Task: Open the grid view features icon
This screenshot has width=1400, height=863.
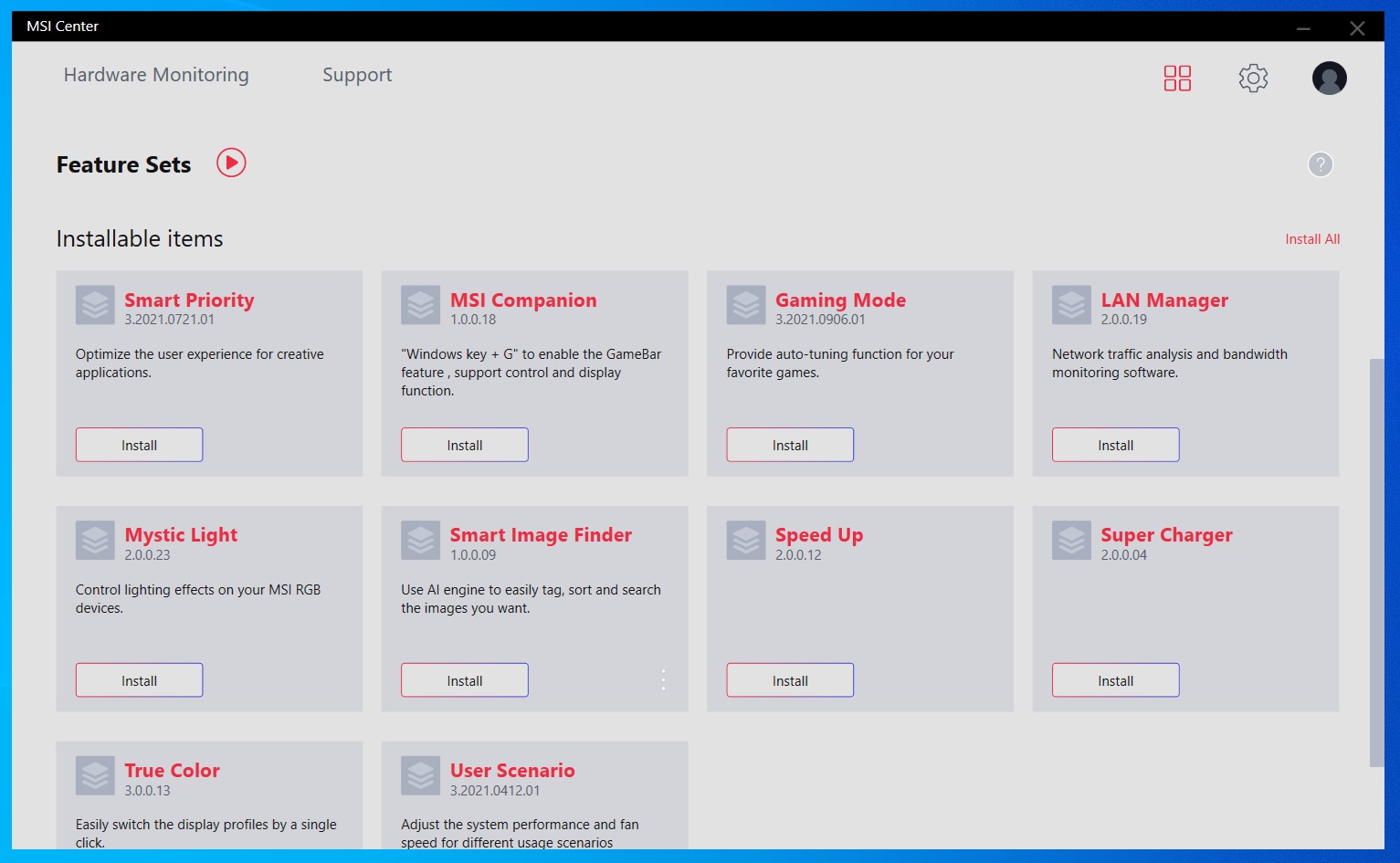Action: click(1177, 79)
